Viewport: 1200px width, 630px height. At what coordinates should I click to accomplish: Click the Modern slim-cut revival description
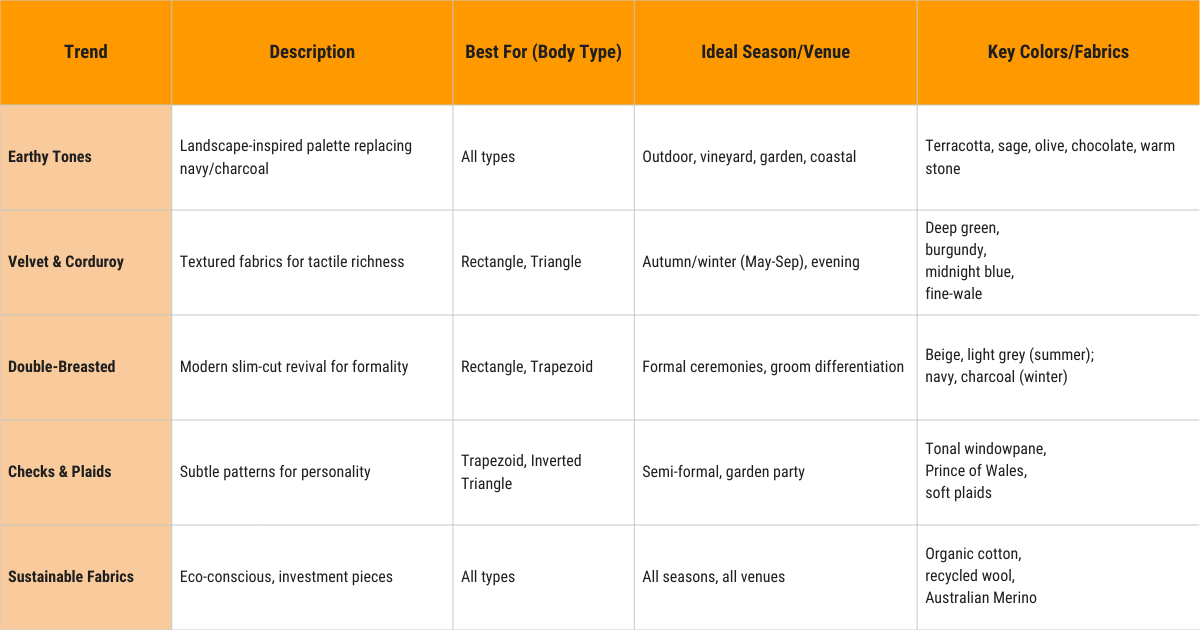[294, 367]
